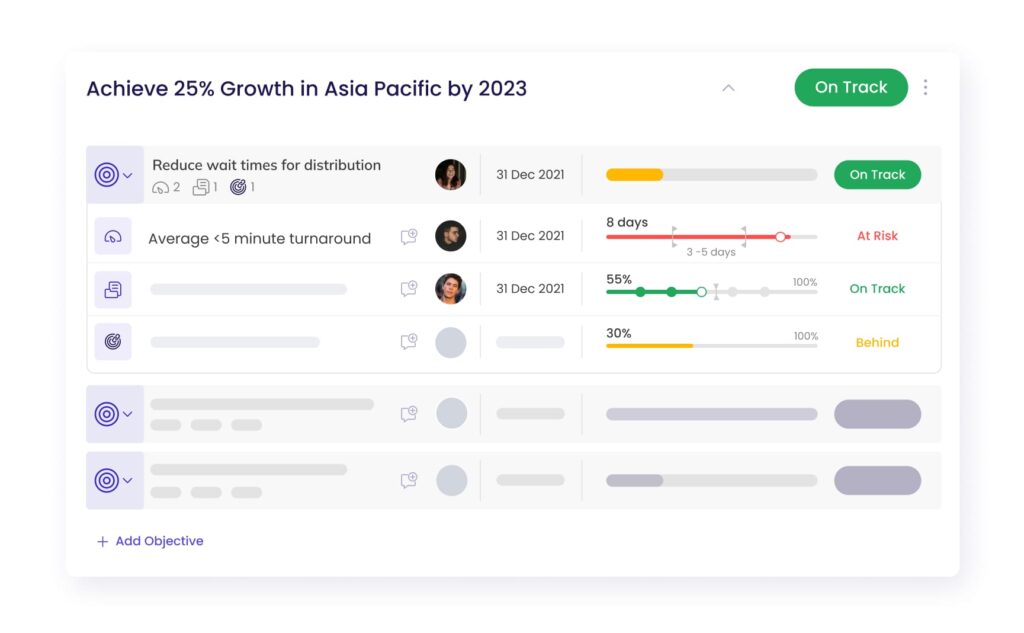Open avatar of Reduce wait times owner
Image resolution: width=1024 pixels, height=633 pixels.
[x=451, y=174]
